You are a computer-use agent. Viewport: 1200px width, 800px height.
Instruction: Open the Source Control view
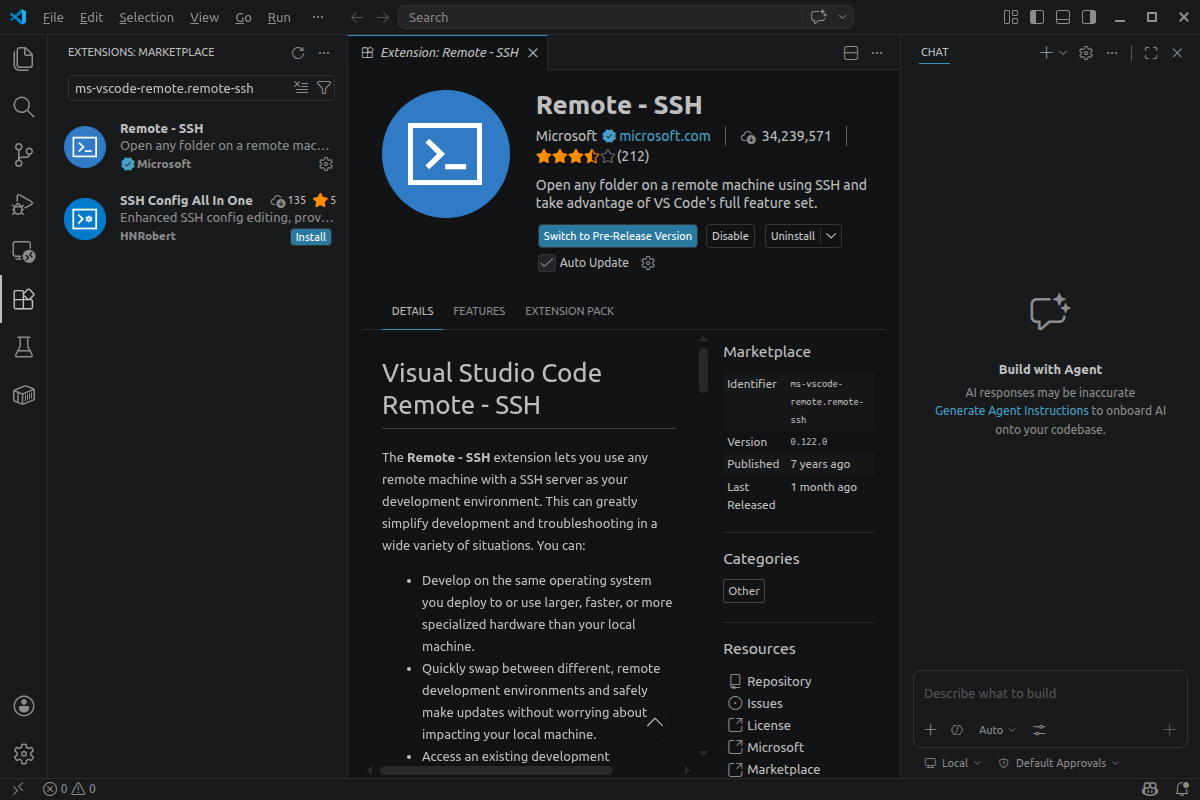pyautogui.click(x=23, y=155)
